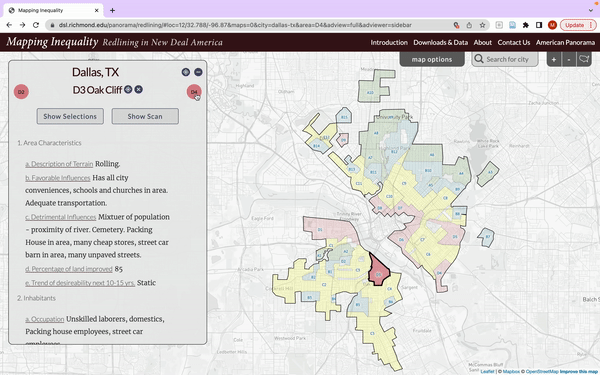Toggle the browser side panel icon
The image size is (600, 375).
(x=538, y=25)
